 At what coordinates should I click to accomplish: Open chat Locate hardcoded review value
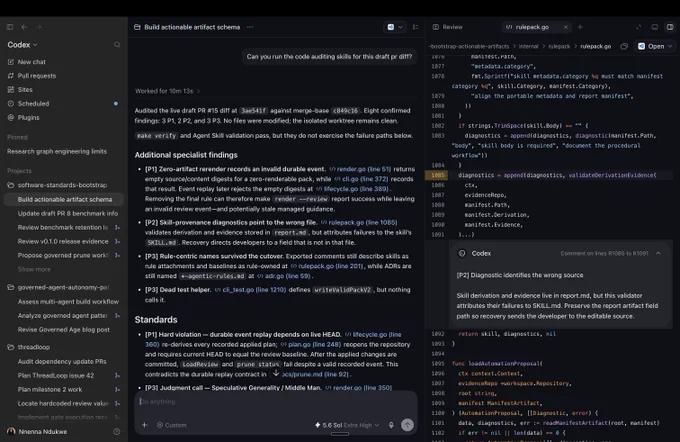pyautogui.click(x=64, y=403)
